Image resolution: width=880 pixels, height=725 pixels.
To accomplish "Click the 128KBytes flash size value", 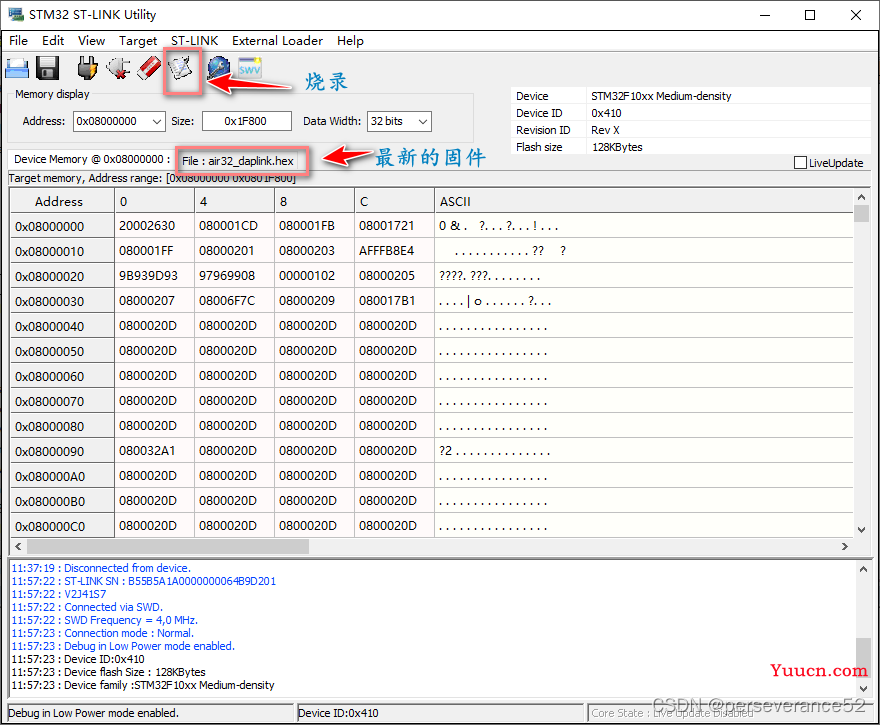I will (617, 147).
